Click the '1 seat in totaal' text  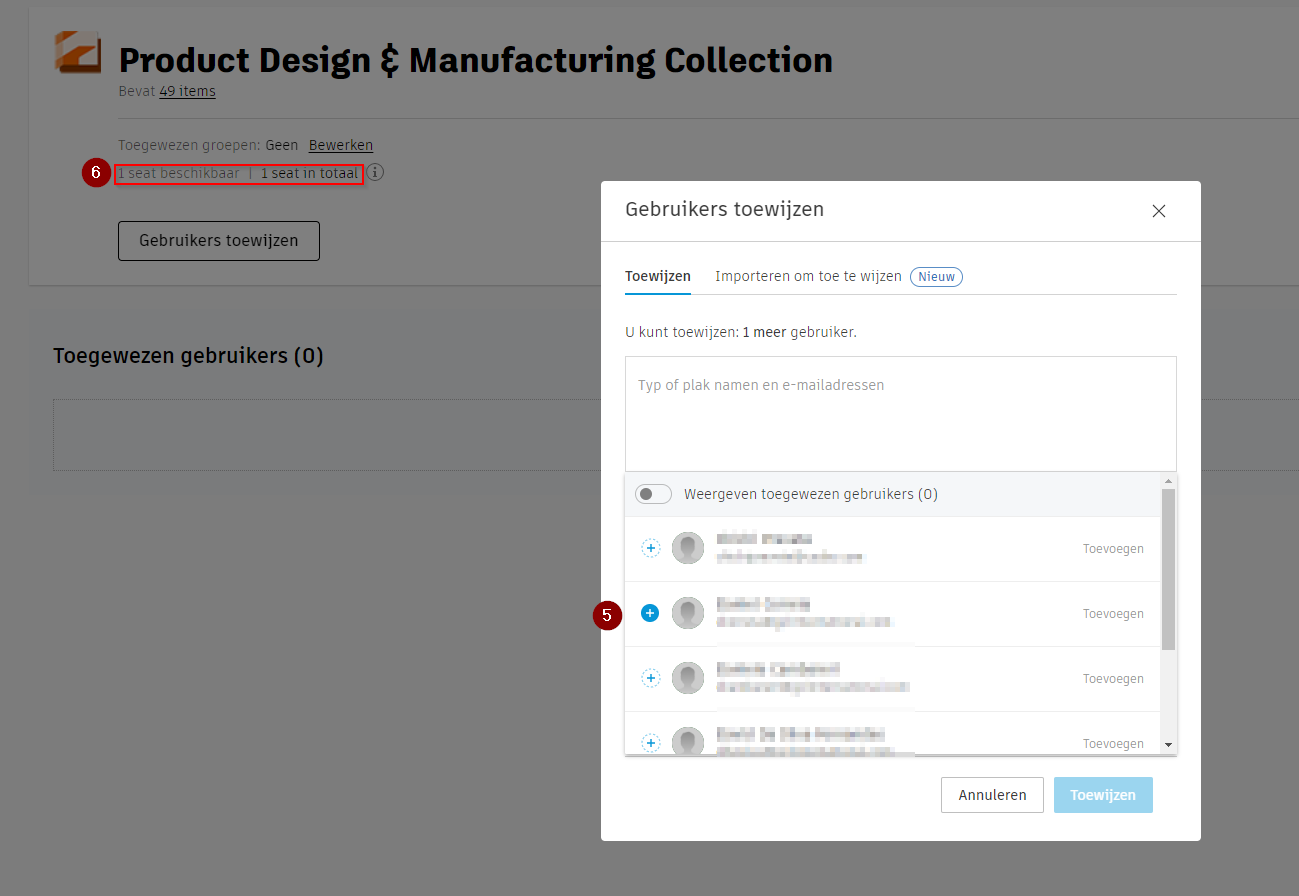click(x=309, y=173)
